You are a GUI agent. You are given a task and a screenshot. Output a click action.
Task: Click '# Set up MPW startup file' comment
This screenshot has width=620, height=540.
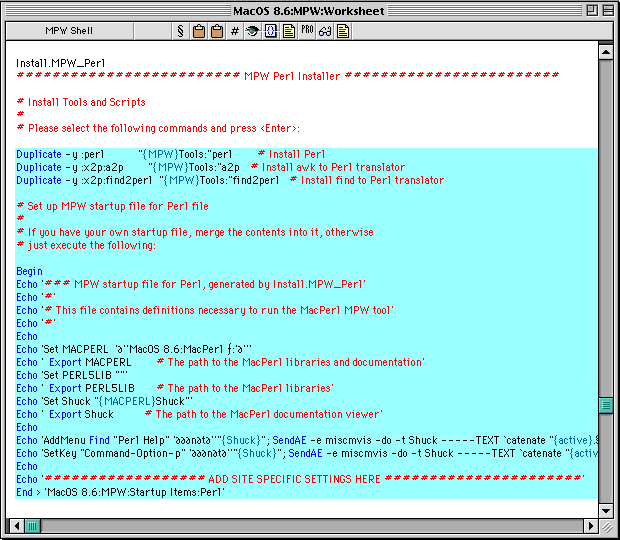point(113,206)
